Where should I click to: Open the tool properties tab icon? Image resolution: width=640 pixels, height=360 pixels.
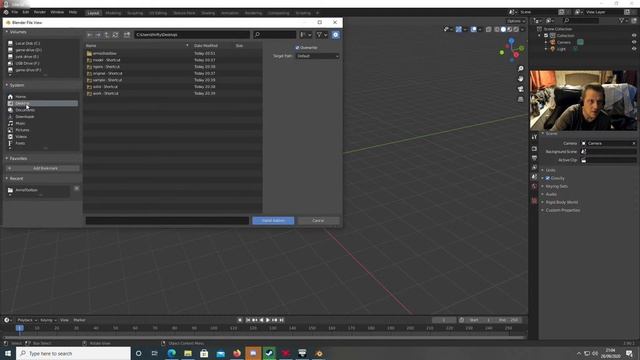[x=534, y=137]
